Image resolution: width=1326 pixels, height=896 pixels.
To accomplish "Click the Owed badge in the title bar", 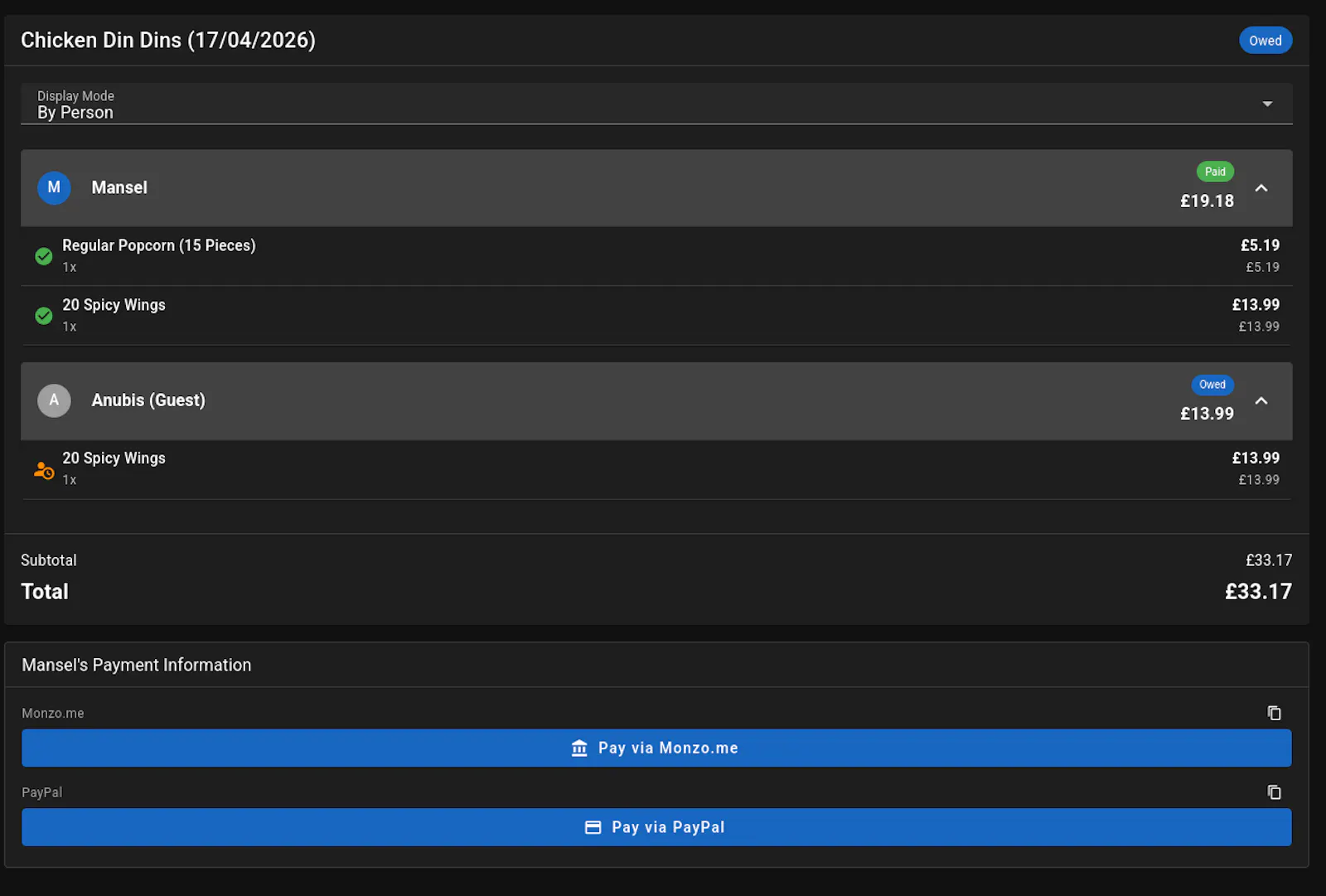I will click(1266, 41).
